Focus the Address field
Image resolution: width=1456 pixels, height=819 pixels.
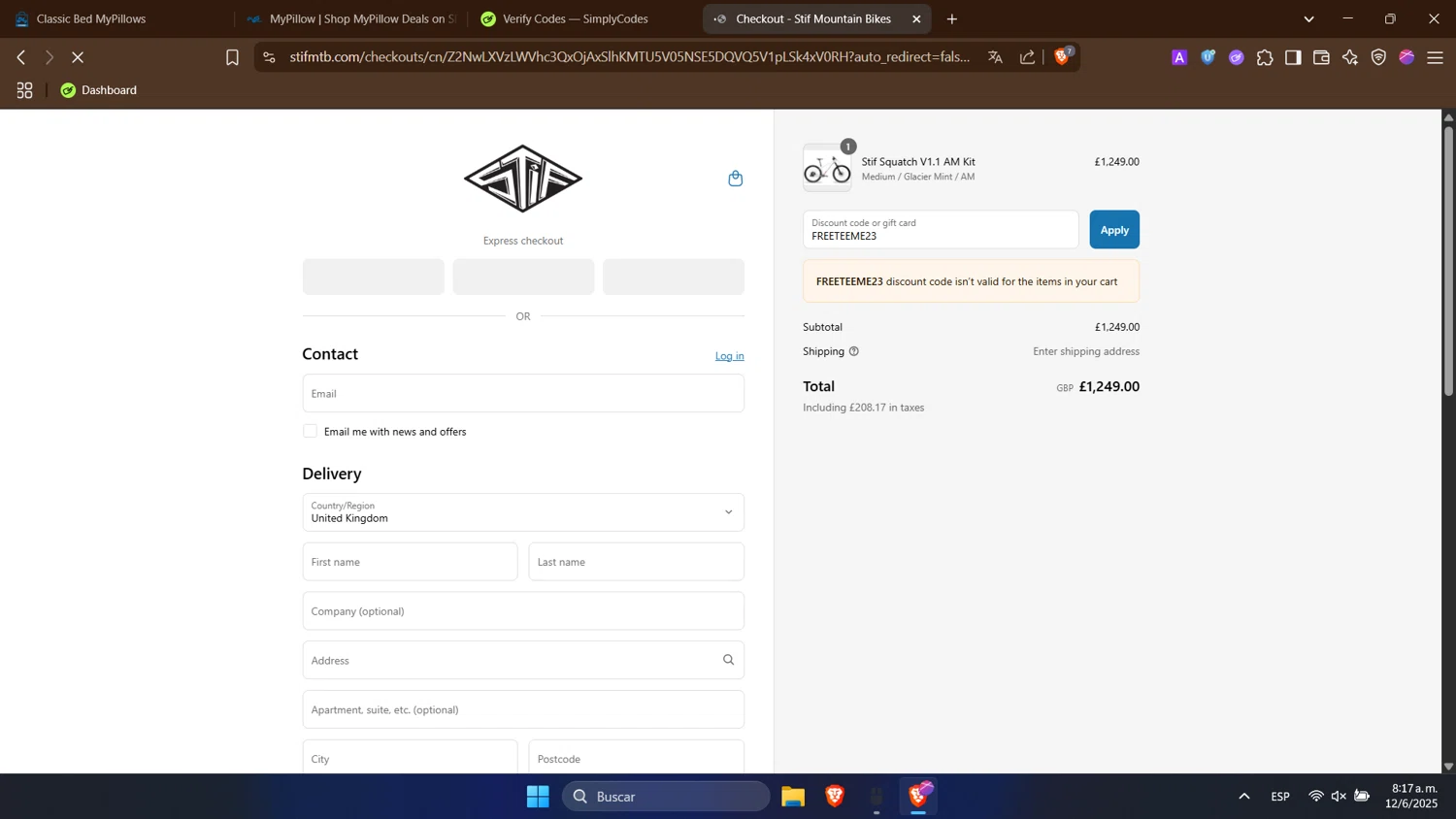[x=523, y=660]
